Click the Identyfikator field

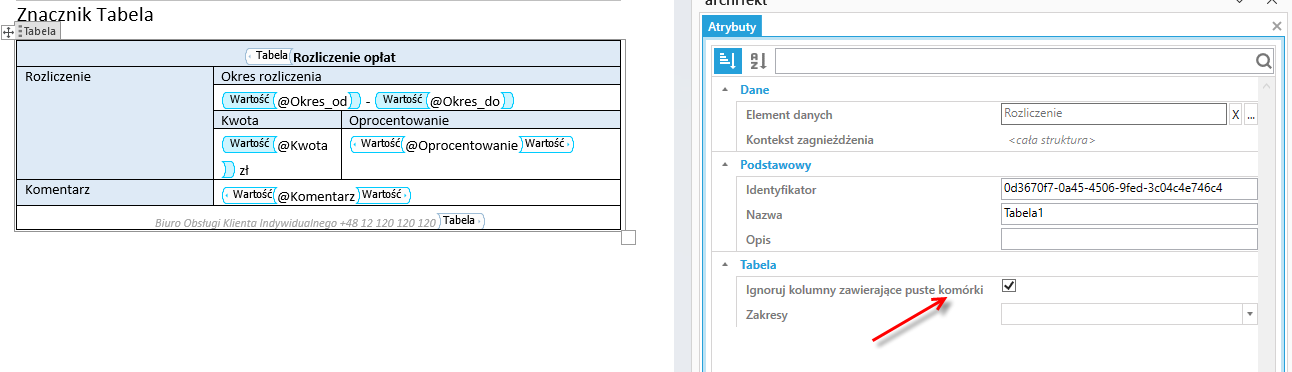(1129, 188)
